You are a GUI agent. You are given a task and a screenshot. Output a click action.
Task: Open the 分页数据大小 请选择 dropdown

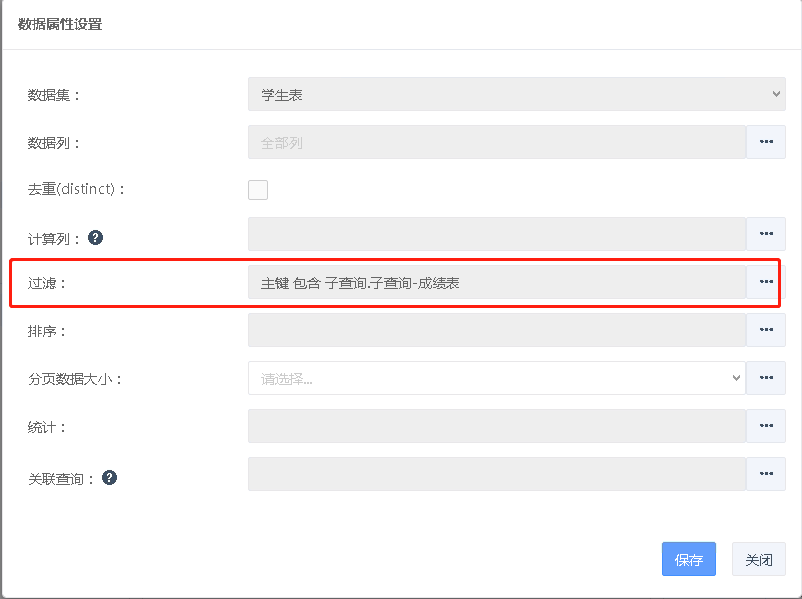(x=496, y=378)
